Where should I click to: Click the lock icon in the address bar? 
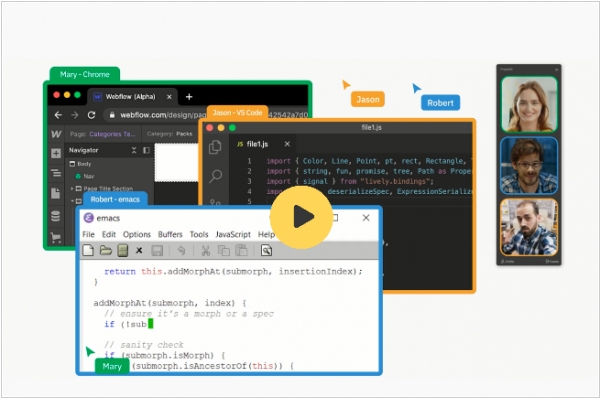coord(112,115)
